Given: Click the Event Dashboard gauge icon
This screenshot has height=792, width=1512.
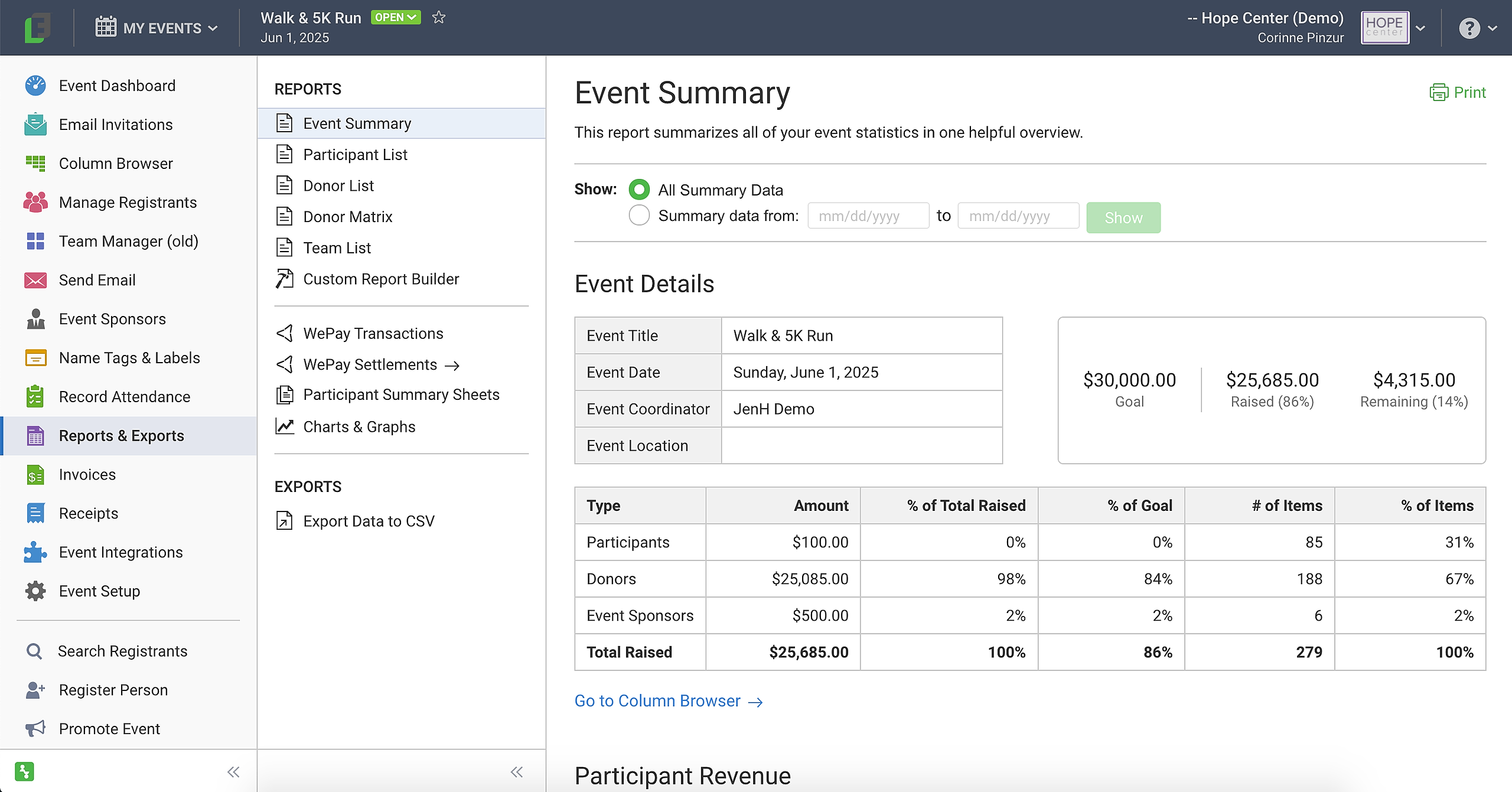Looking at the screenshot, I should click(x=35, y=86).
